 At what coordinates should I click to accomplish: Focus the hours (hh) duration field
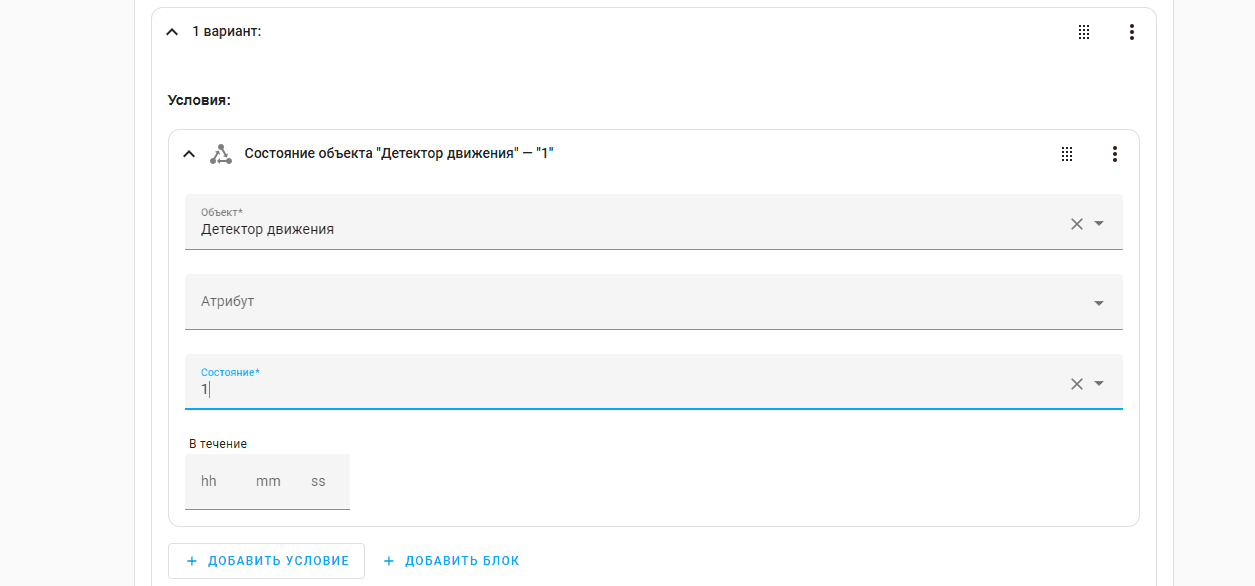tap(209, 481)
